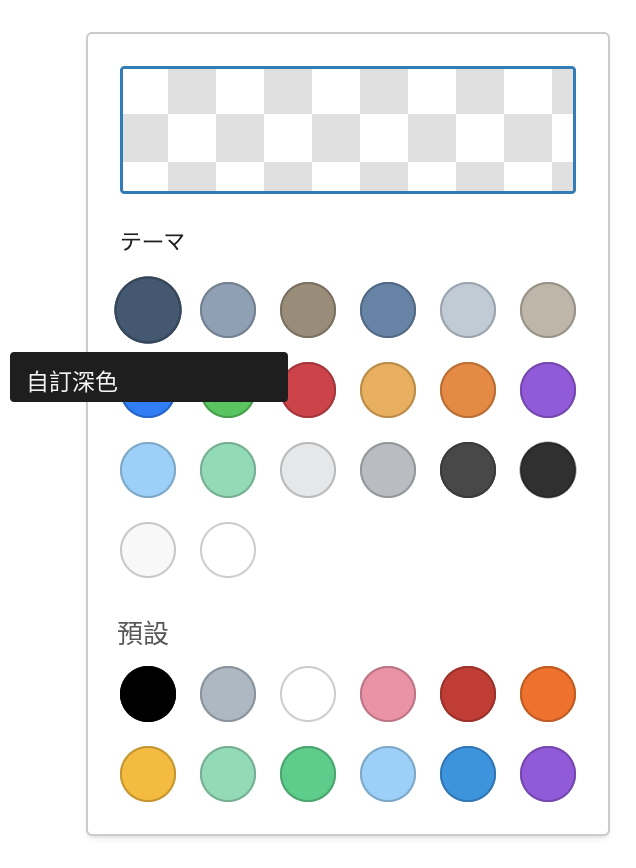Pick the bright blue swatch under 預設
The image size is (636, 868).
[x=468, y=774]
